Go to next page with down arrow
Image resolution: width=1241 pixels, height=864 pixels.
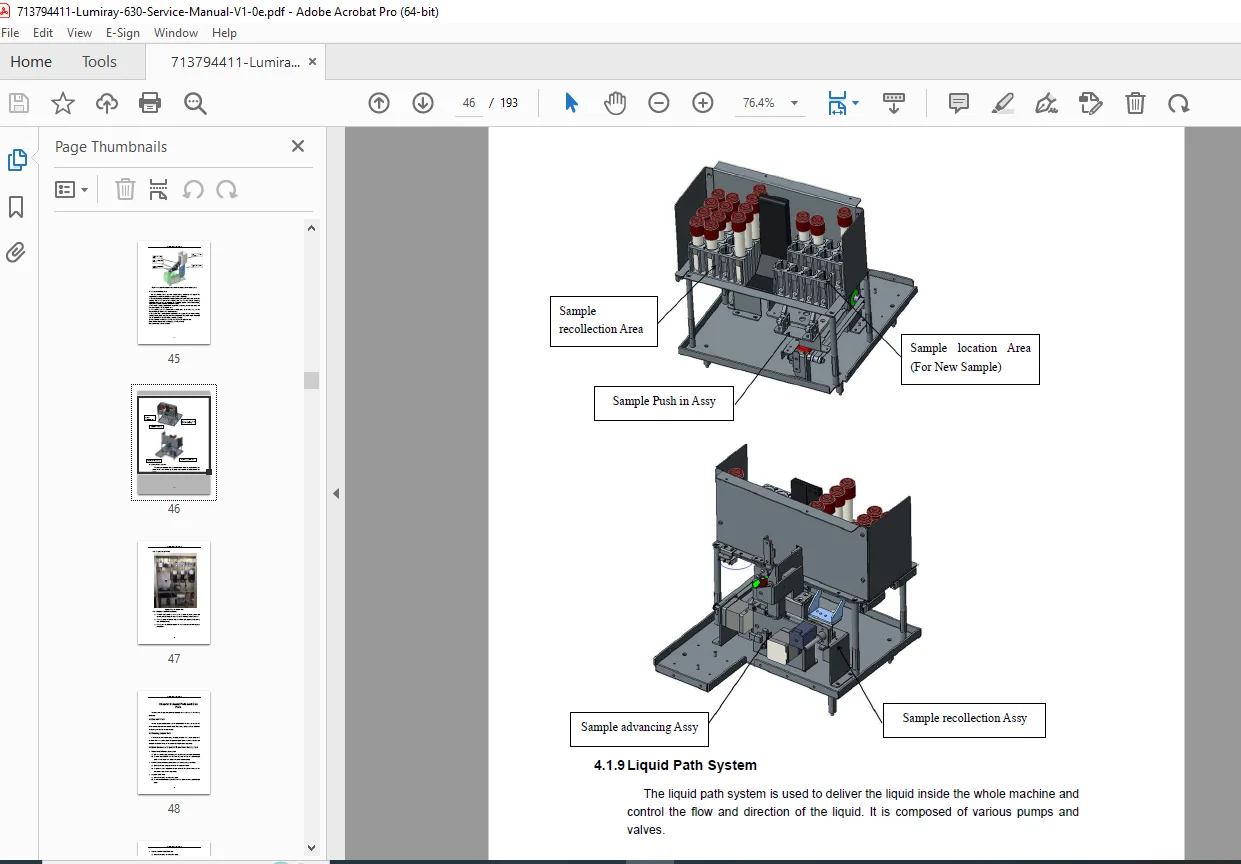click(x=423, y=103)
